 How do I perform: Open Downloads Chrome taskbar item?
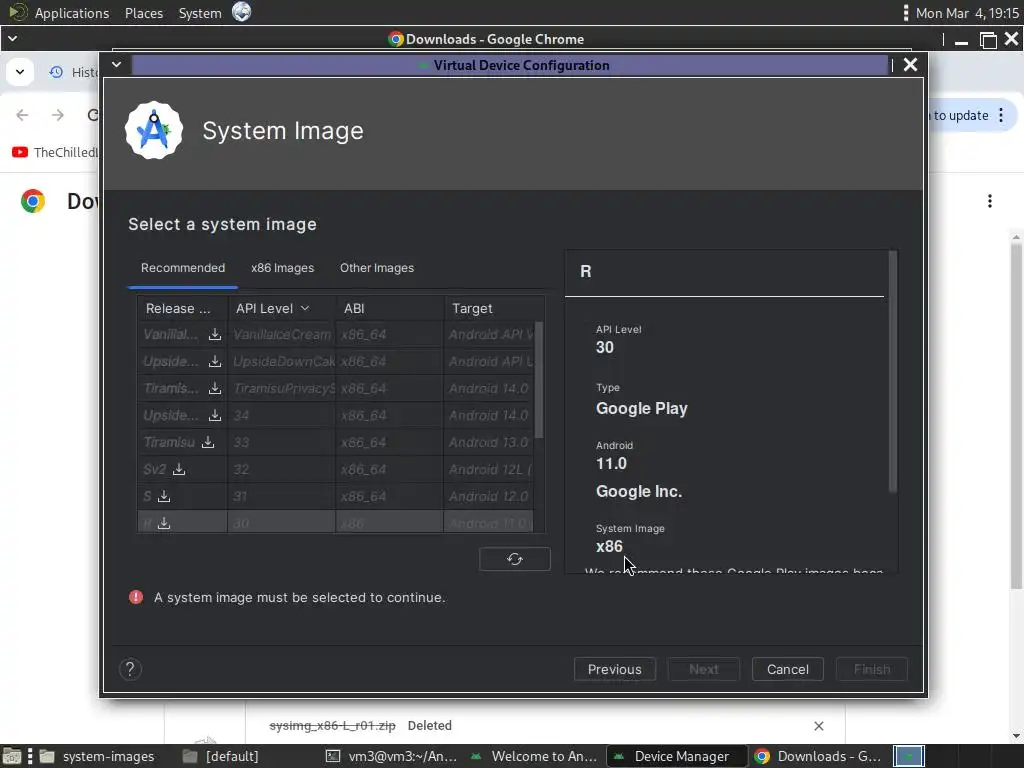(x=818, y=756)
